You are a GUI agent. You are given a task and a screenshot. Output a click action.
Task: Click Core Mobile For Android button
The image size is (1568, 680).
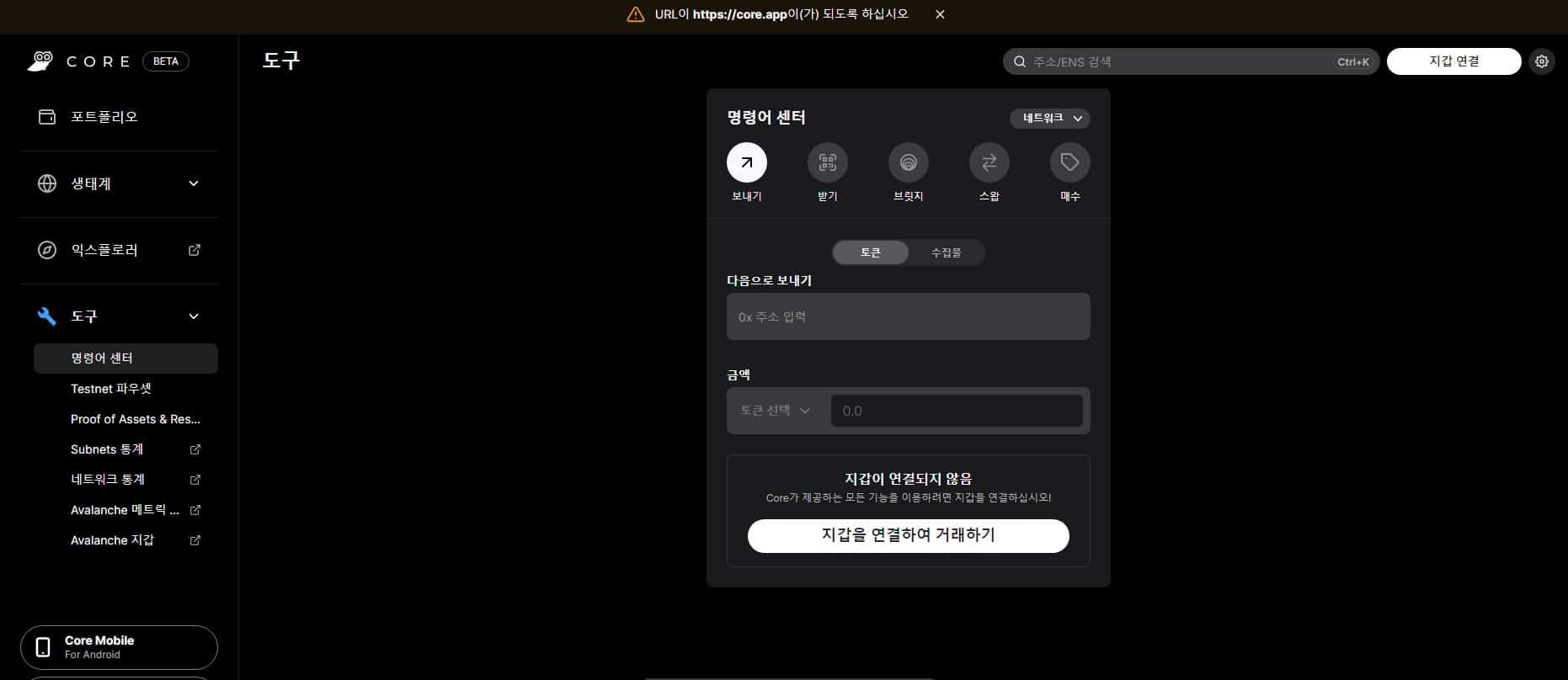(x=119, y=647)
